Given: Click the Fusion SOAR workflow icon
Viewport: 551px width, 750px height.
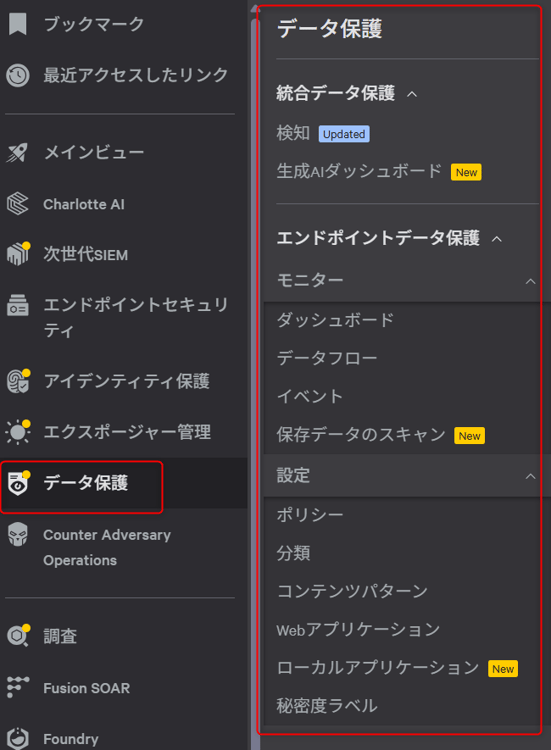Looking at the screenshot, I should [18, 687].
